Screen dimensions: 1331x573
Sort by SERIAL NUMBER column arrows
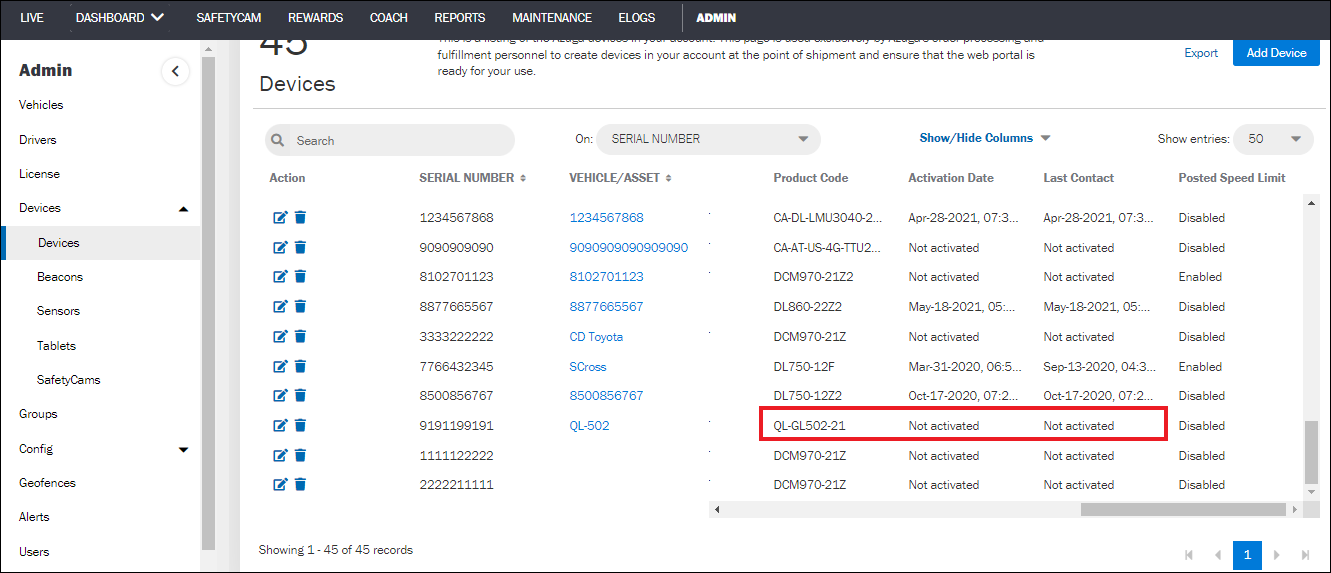tap(523, 178)
